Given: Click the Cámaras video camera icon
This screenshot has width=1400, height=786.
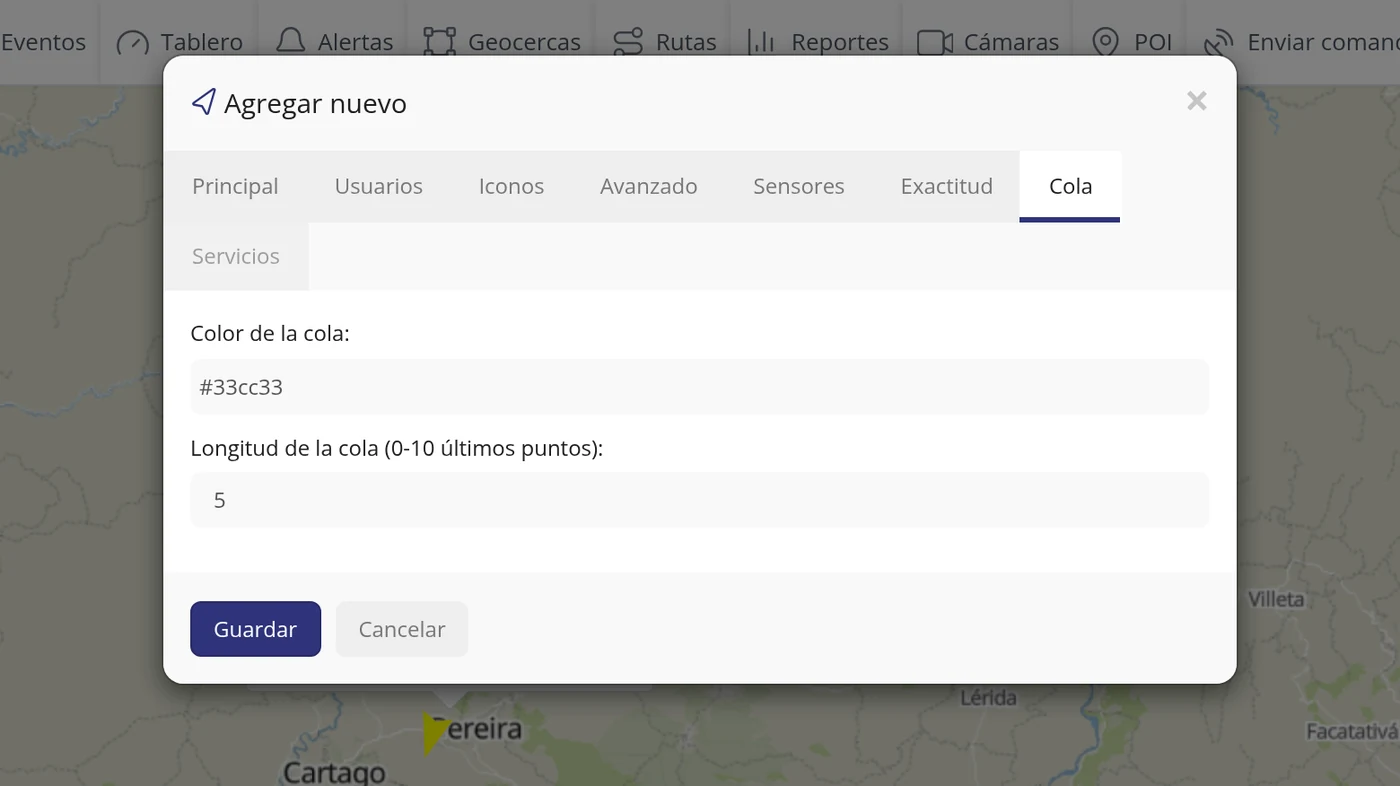Looking at the screenshot, I should tap(934, 42).
